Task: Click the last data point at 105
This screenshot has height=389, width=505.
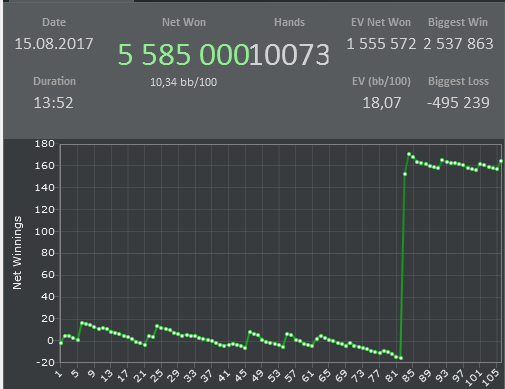Action: tap(501, 161)
